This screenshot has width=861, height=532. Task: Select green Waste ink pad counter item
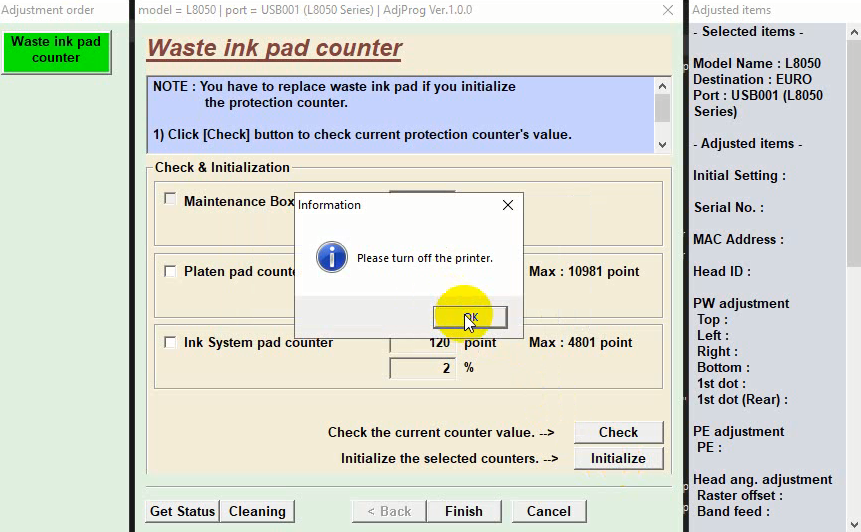click(x=56, y=50)
